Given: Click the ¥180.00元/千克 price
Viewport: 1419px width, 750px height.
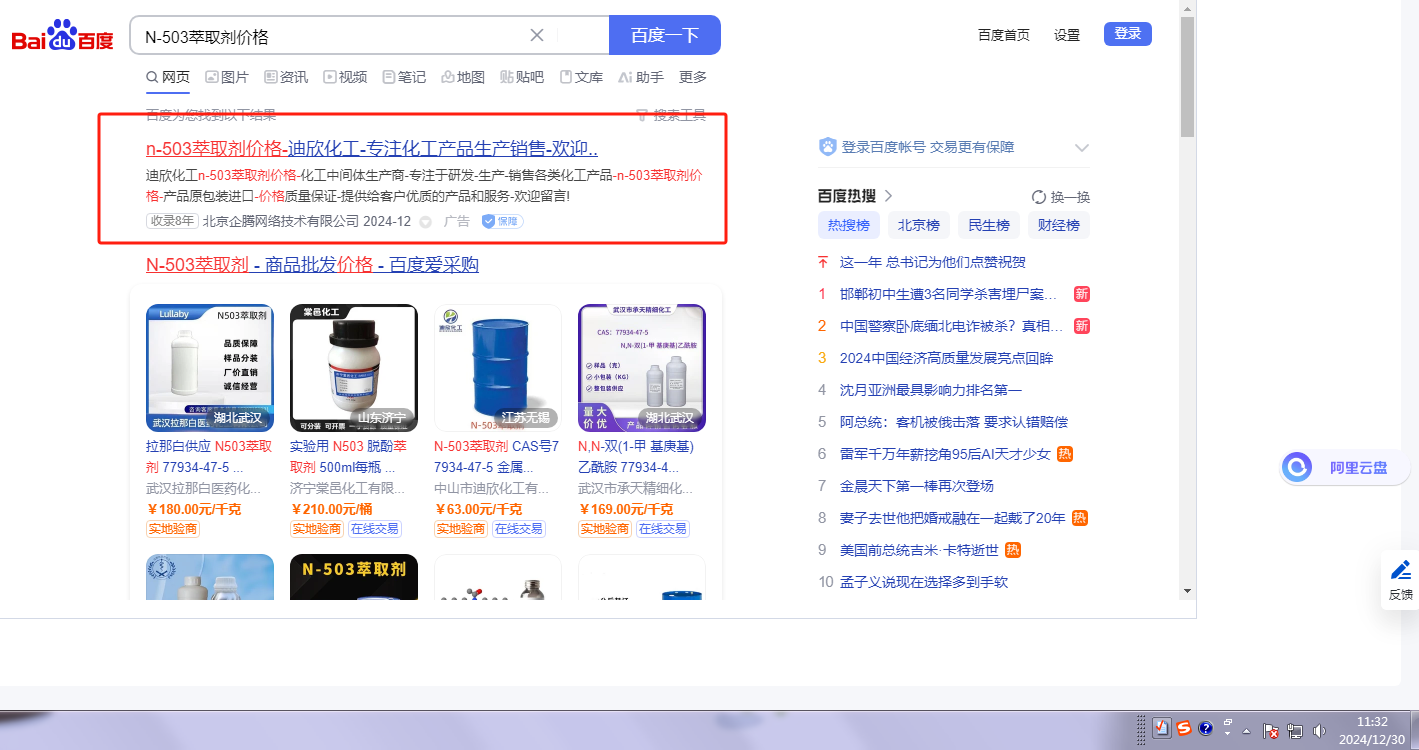Looking at the screenshot, I should coord(194,509).
